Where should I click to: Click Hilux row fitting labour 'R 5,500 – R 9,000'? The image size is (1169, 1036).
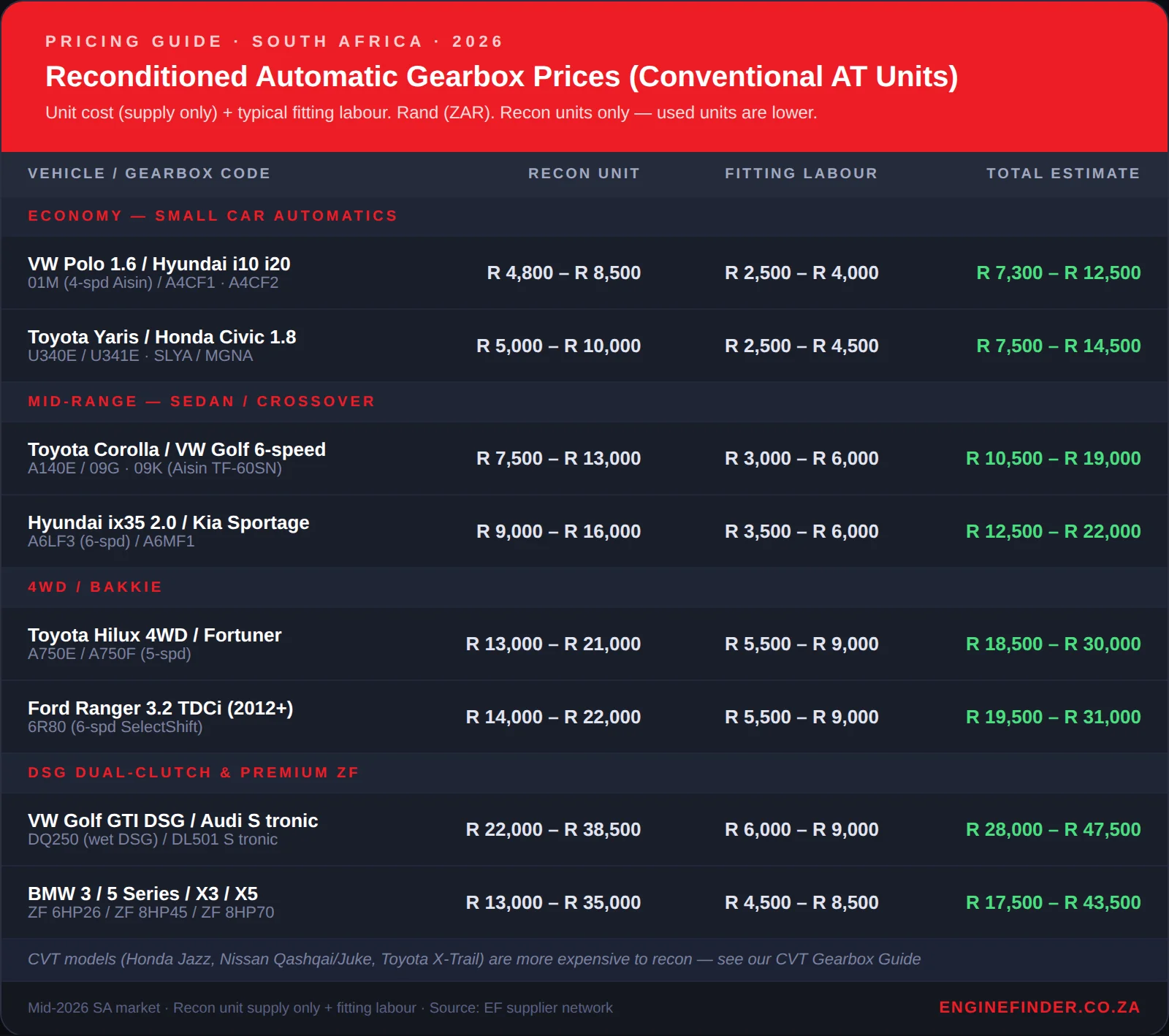point(801,644)
